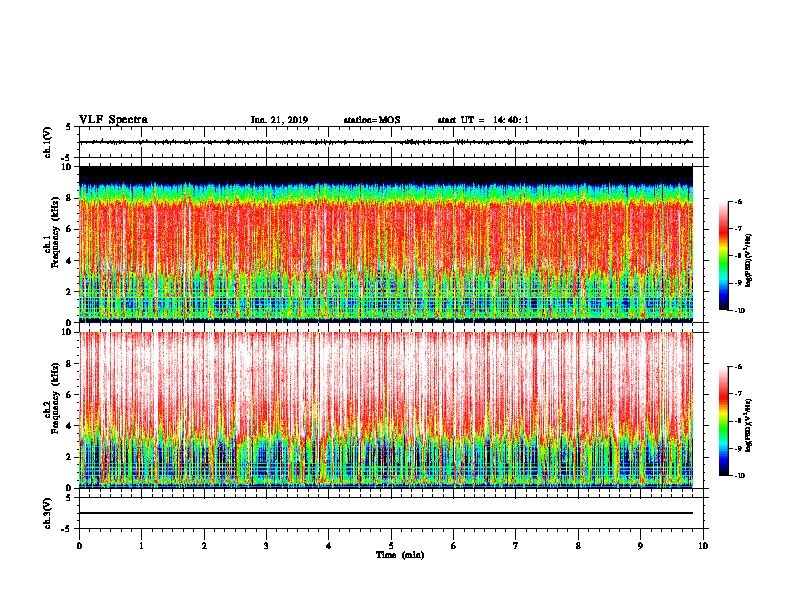This screenshot has width=792, height=612.
Task: Click time axis tick label "3"
Action: [266, 546]
